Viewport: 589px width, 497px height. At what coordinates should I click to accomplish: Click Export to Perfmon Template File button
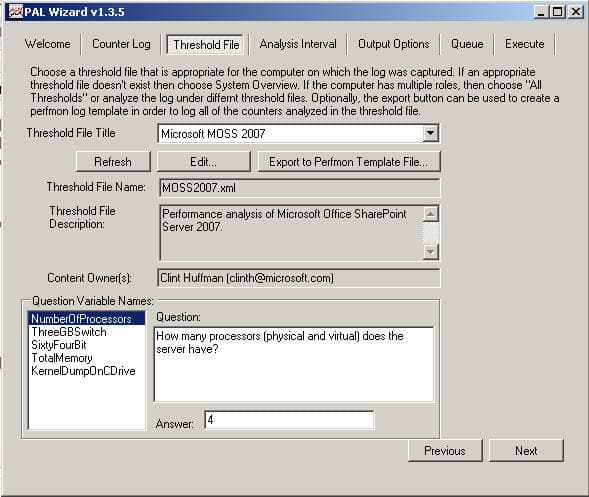(349, 162)
